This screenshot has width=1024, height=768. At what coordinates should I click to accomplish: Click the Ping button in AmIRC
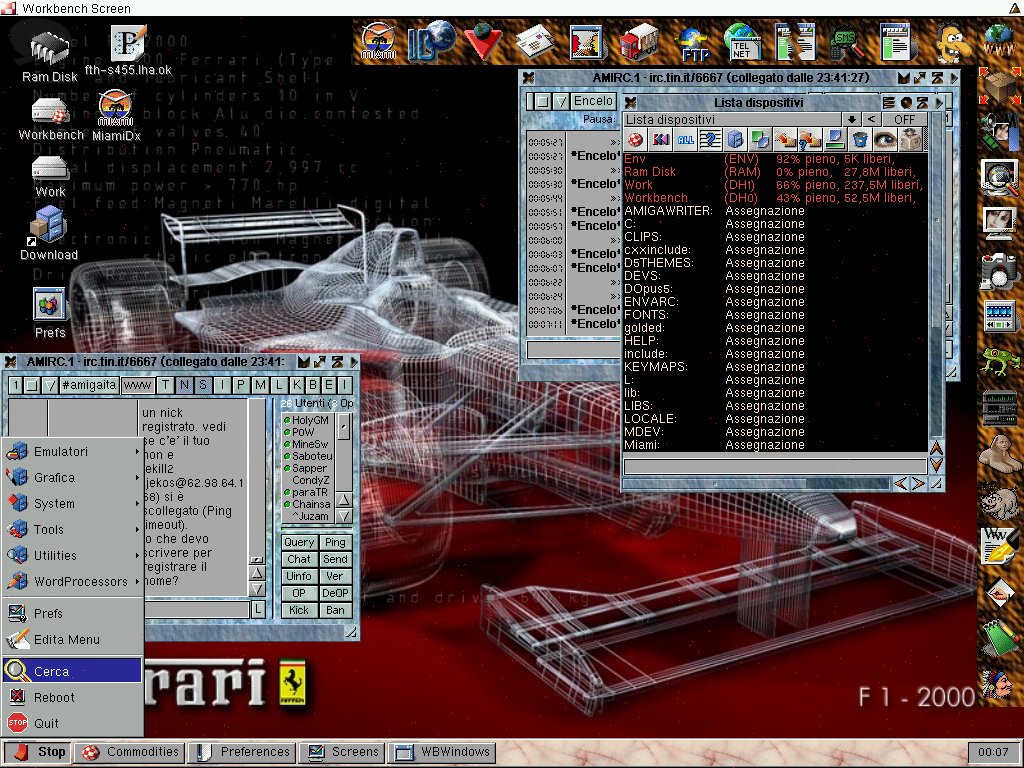[335, 542]
